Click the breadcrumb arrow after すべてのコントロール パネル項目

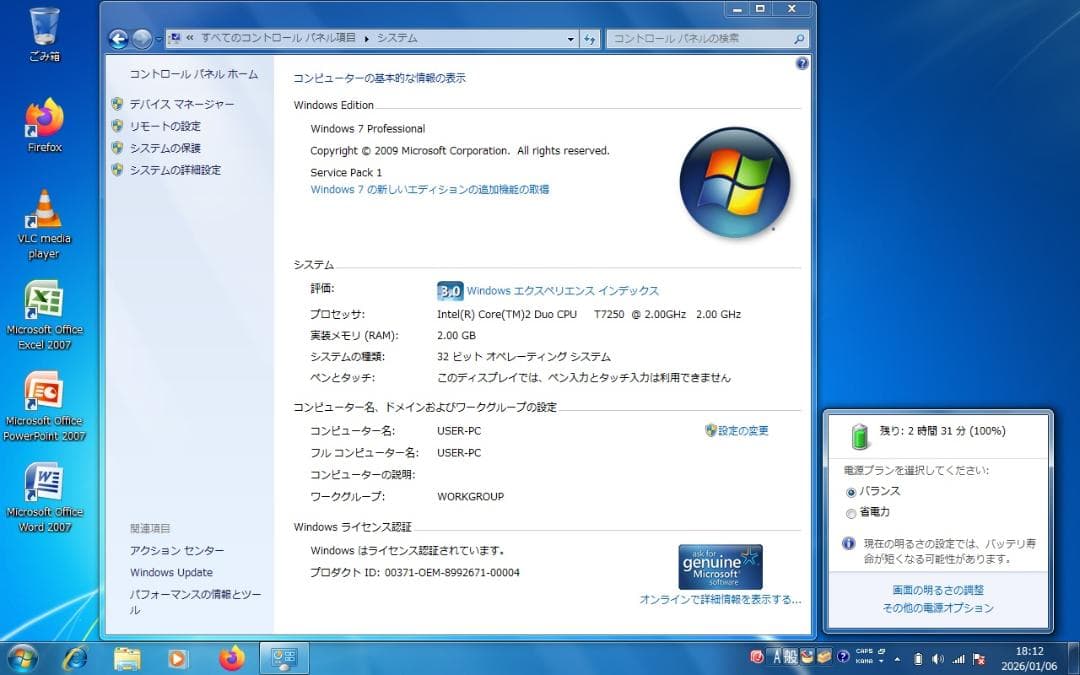click(x=366, y=39)
